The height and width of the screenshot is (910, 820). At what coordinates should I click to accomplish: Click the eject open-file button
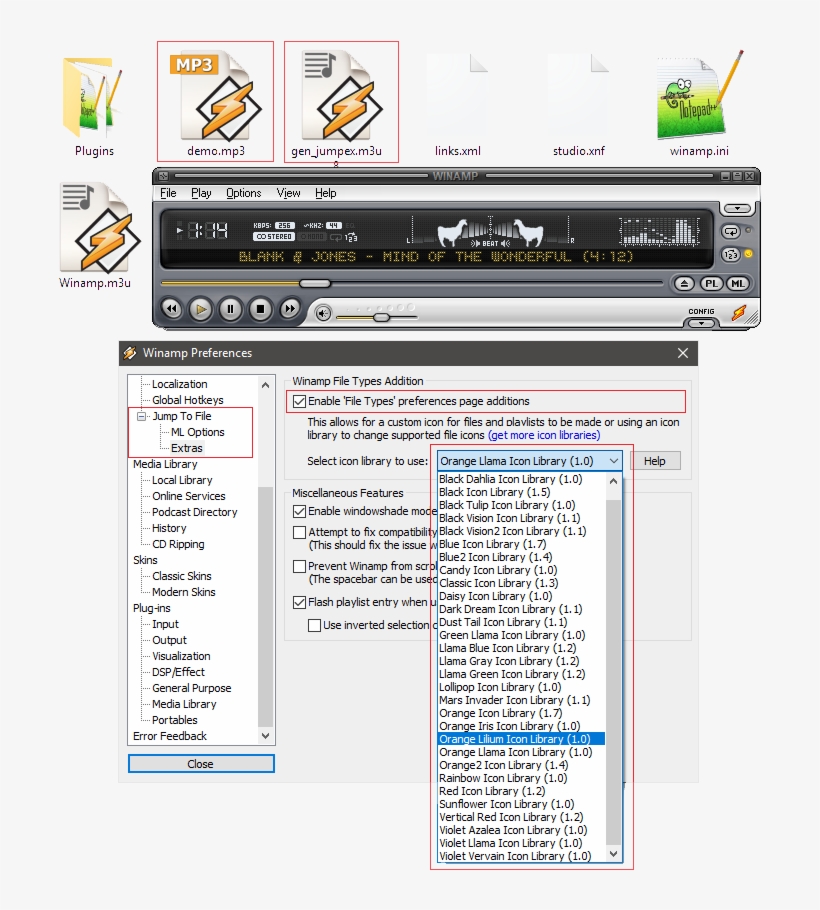click(x=684, y=284)
